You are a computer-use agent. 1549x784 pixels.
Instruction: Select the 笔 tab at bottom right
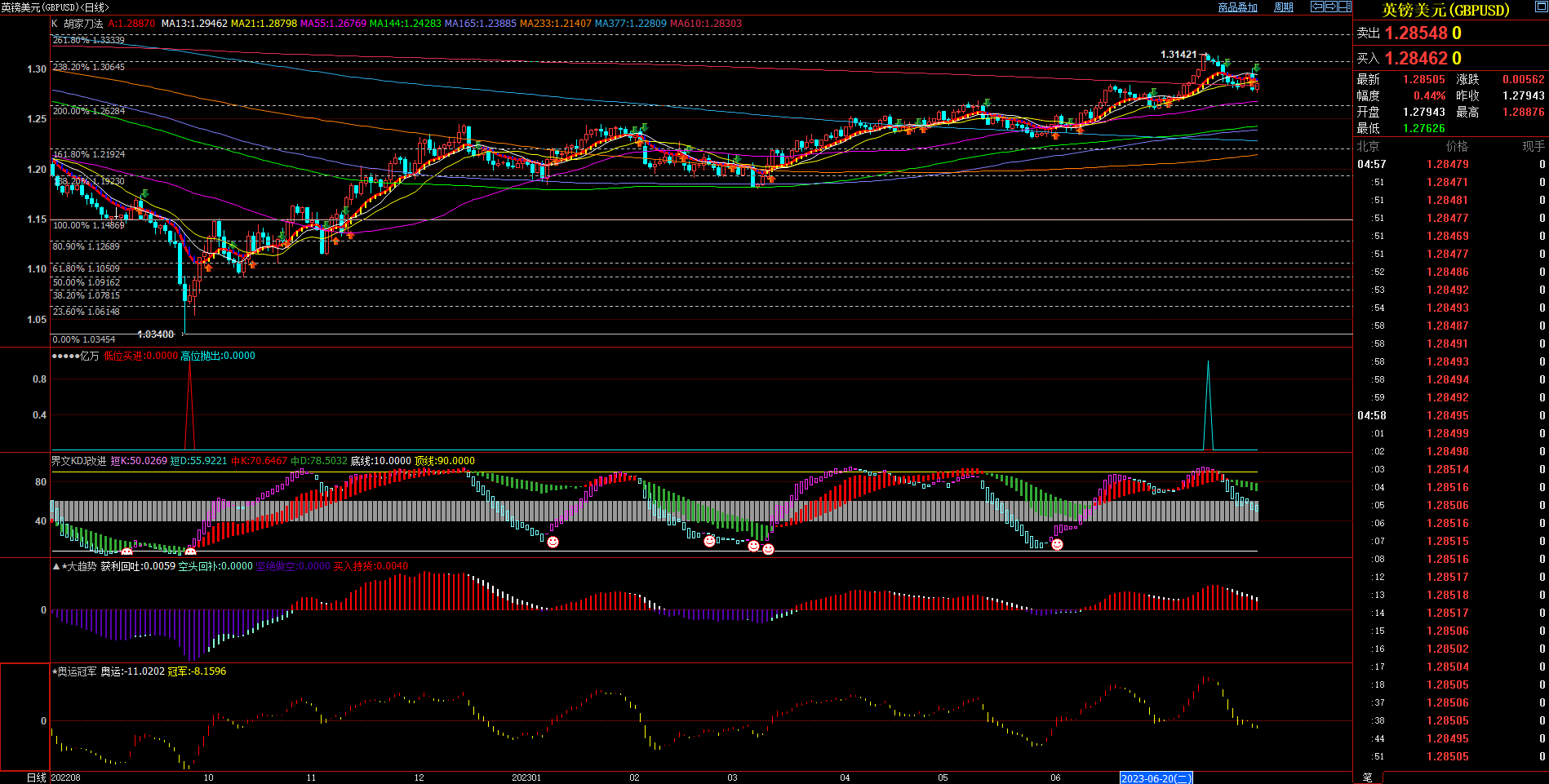tap(1368, 777)
